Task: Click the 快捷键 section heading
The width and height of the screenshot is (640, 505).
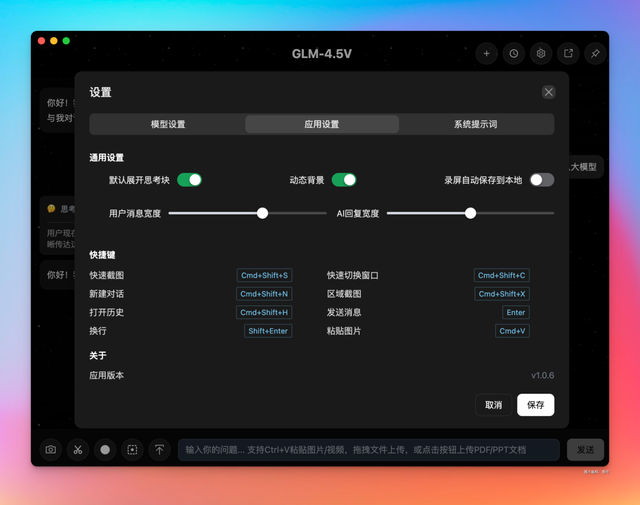Action: (x=102, y=255)
